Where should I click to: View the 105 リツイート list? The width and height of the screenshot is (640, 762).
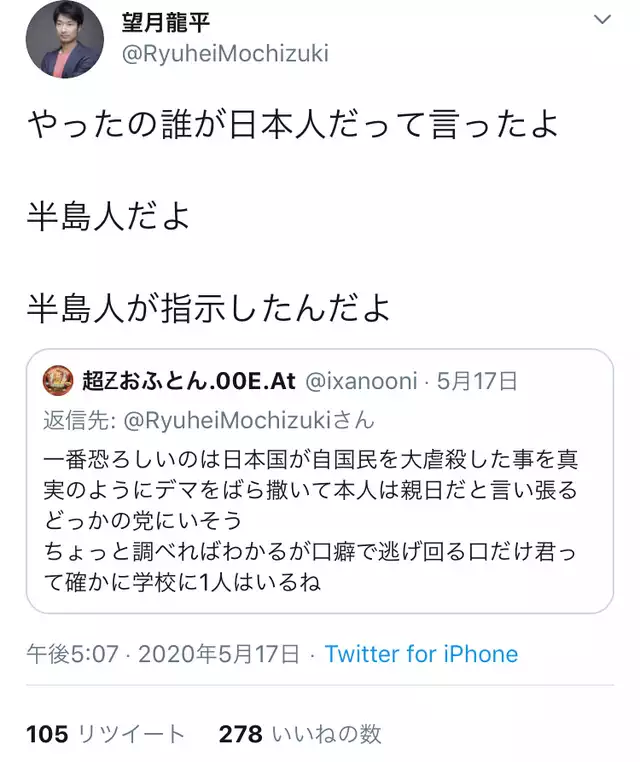tap(105, 734)
